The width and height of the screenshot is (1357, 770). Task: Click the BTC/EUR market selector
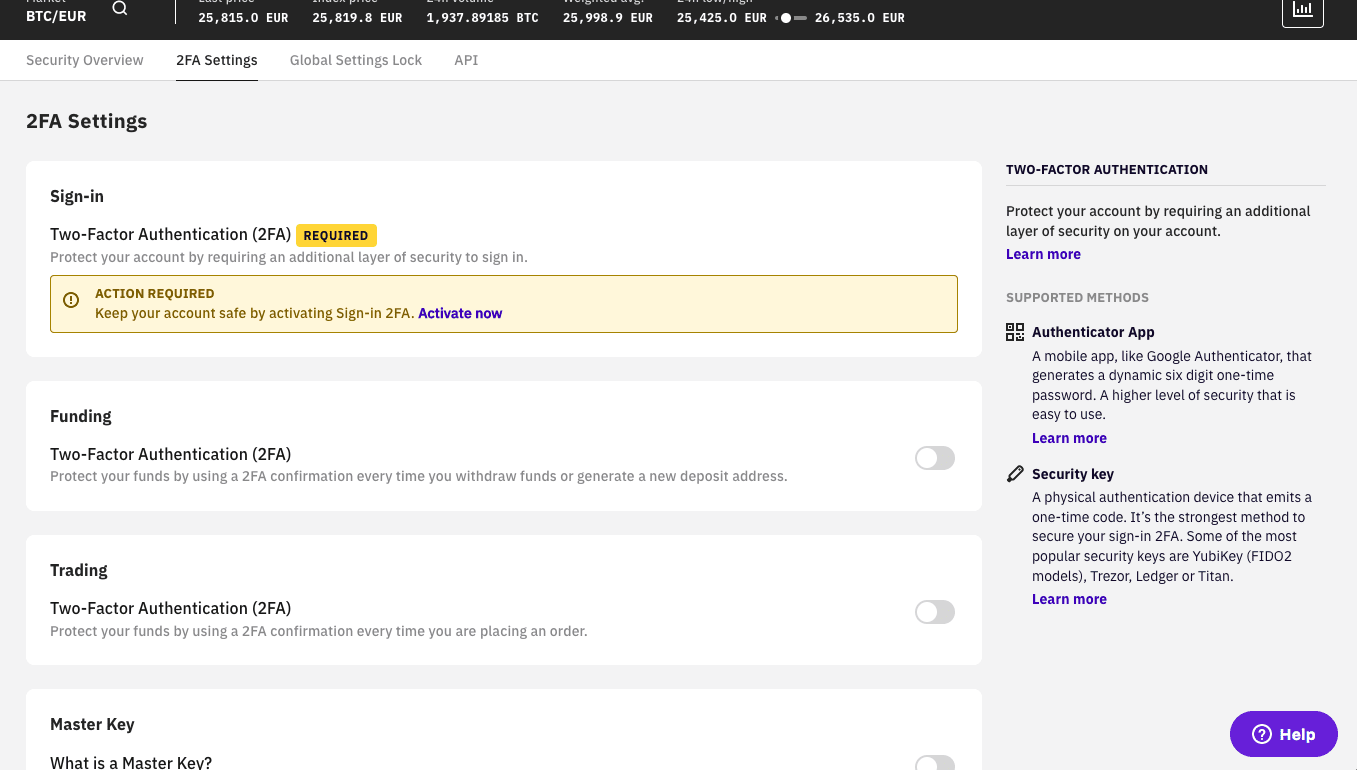(56, 16)
